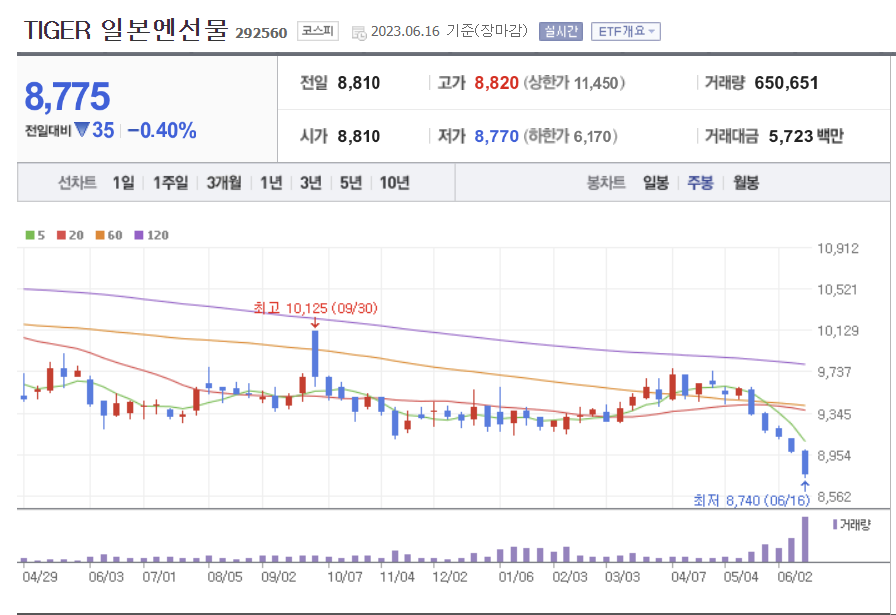Click the red 20-period moving average swatch
Viewport: 896px width, 615px height.
(61, 235)
